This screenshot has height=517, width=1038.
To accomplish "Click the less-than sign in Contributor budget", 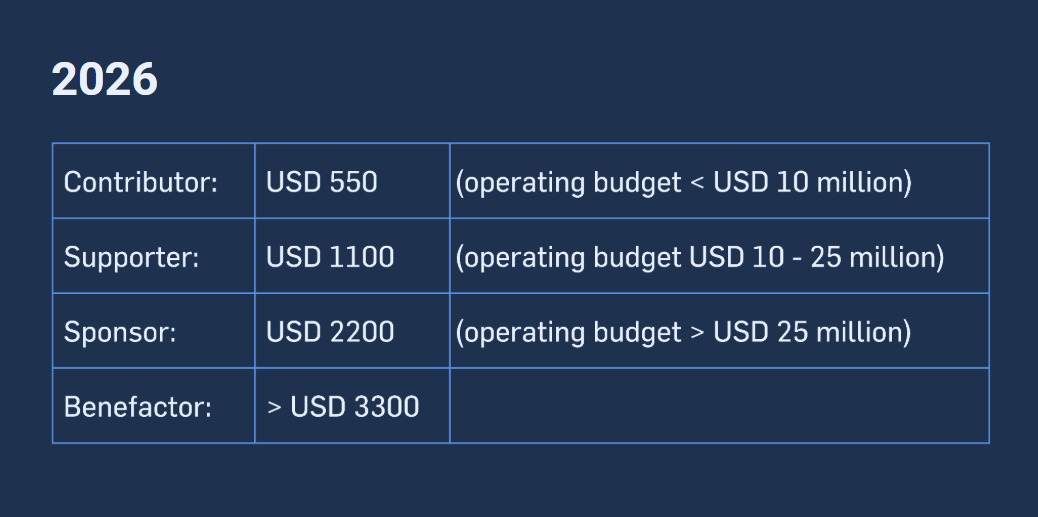I will 697,184.
